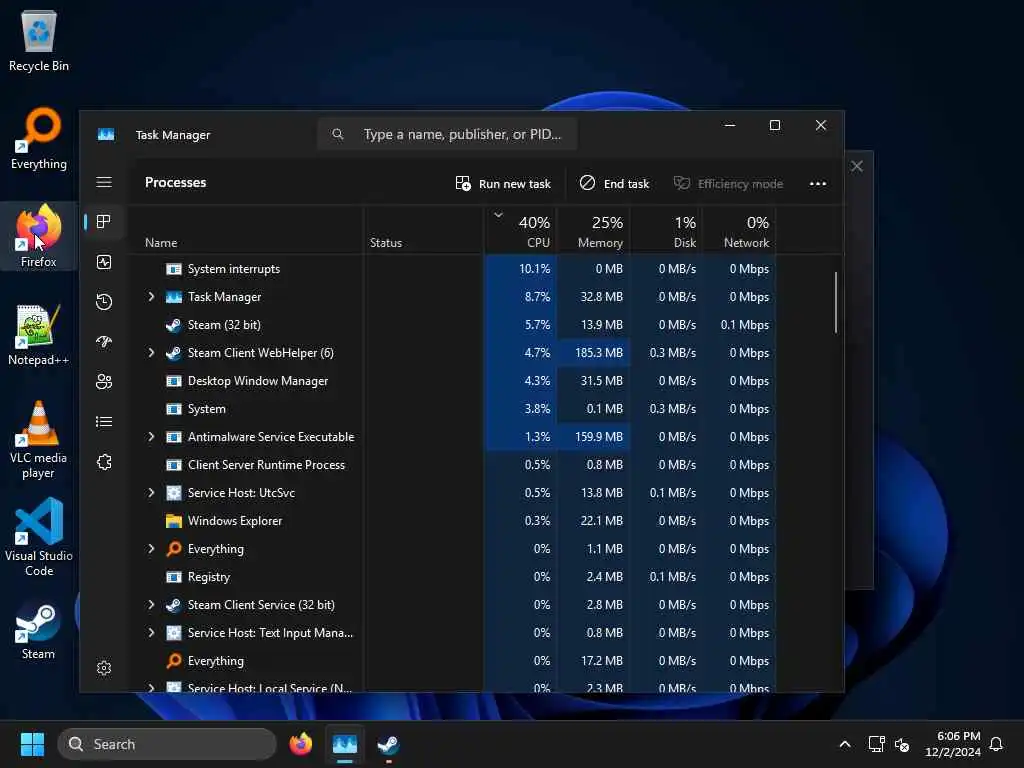Click the Task Manager title bar app icon
The width and height of the screenshot is (1024, 768).
click(106, 135)
